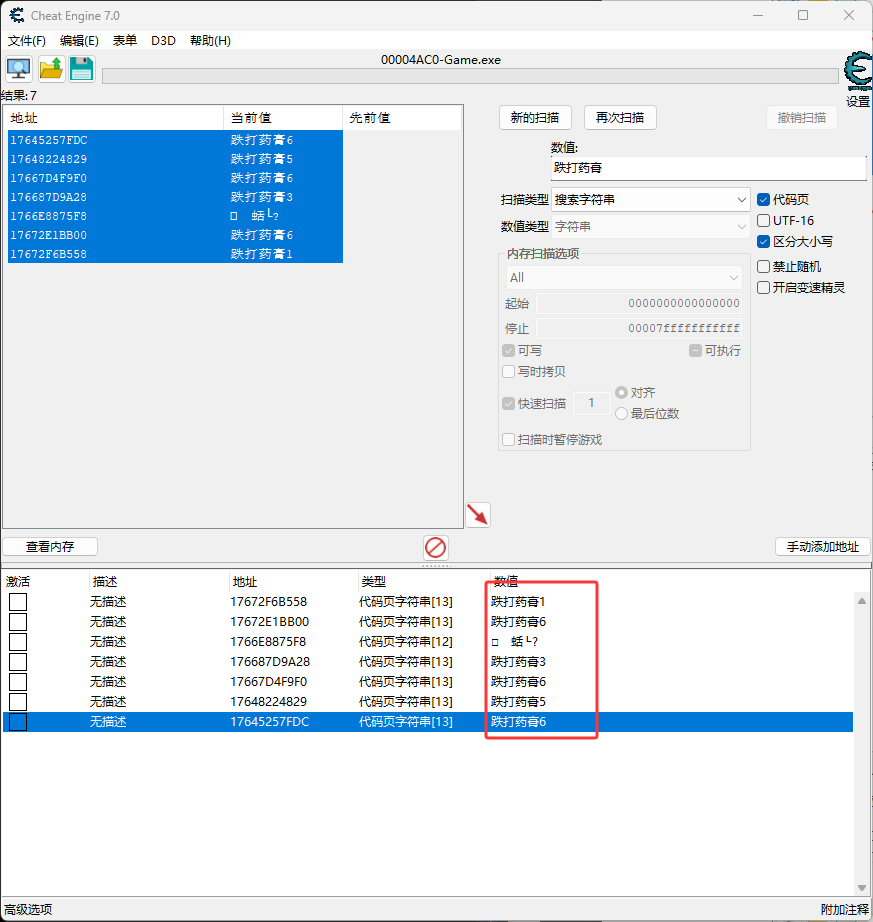Click the 当前值 column header
This screenshot has height=922, width=873.
[x=283, y=118]
